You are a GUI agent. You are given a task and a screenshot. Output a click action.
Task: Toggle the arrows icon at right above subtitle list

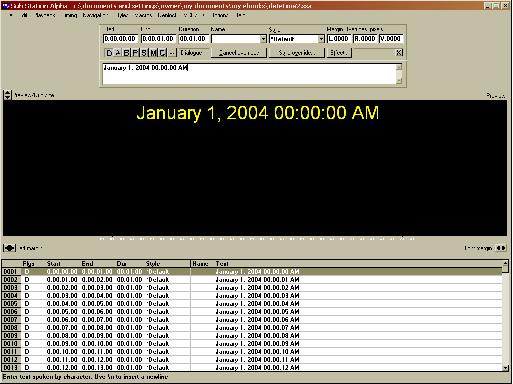point(501,248)
